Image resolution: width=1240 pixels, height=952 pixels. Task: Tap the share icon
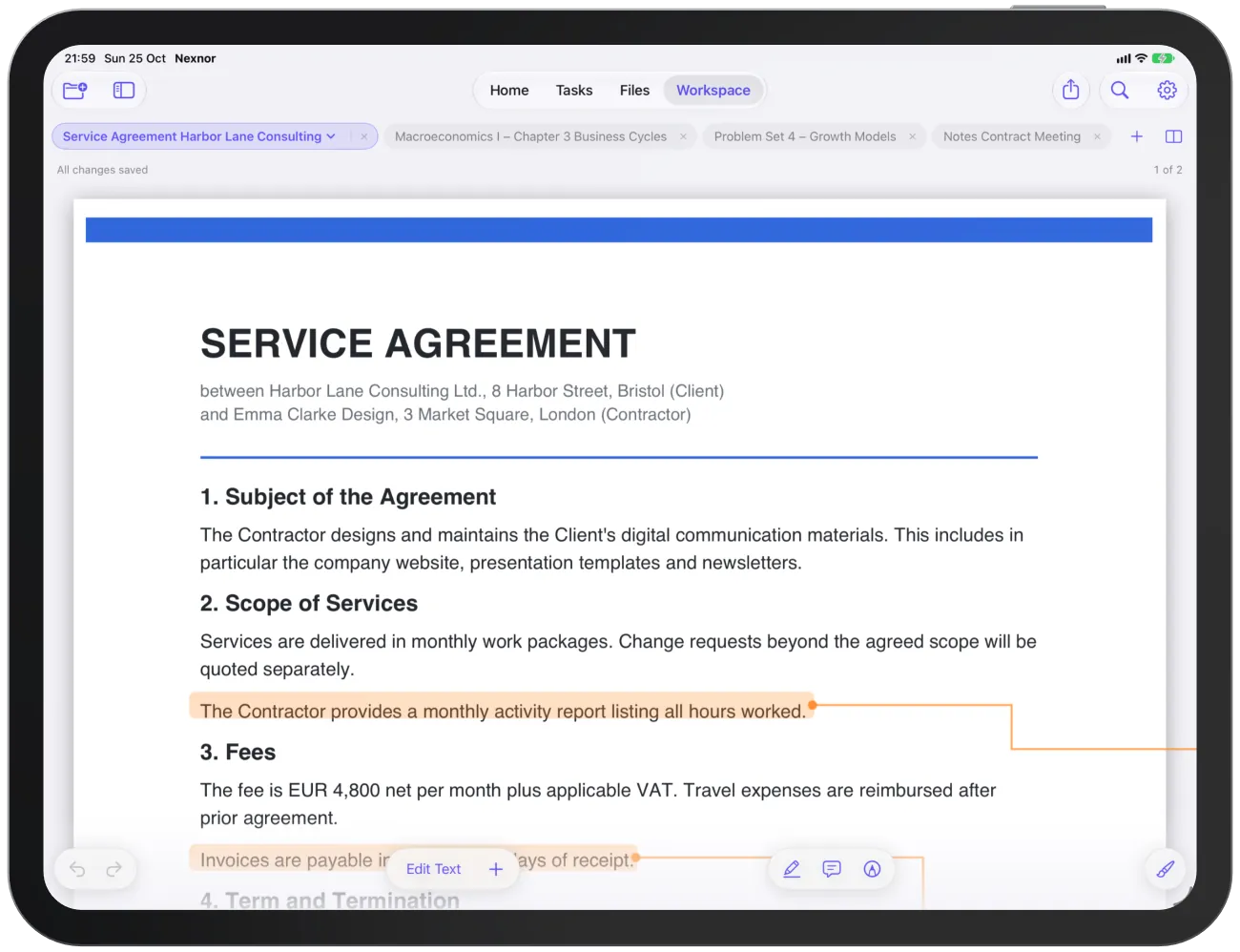1071,90
